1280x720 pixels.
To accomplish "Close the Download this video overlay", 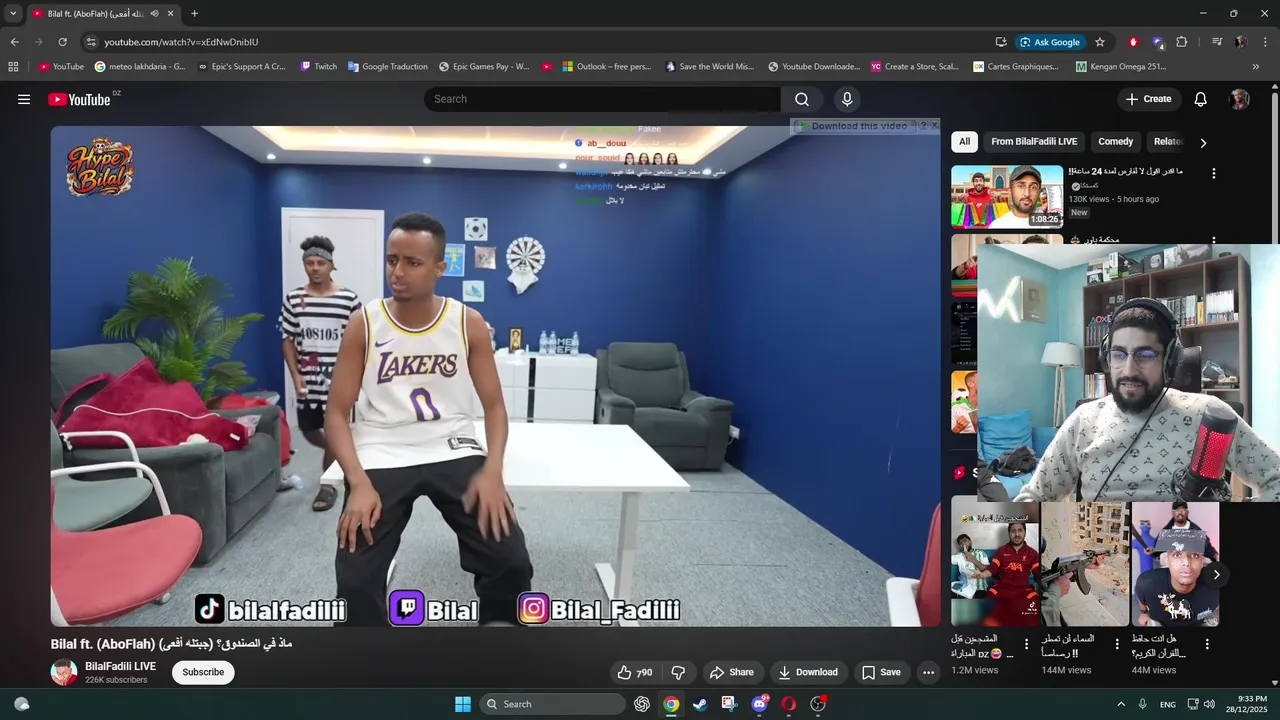I will click(935, 125).
